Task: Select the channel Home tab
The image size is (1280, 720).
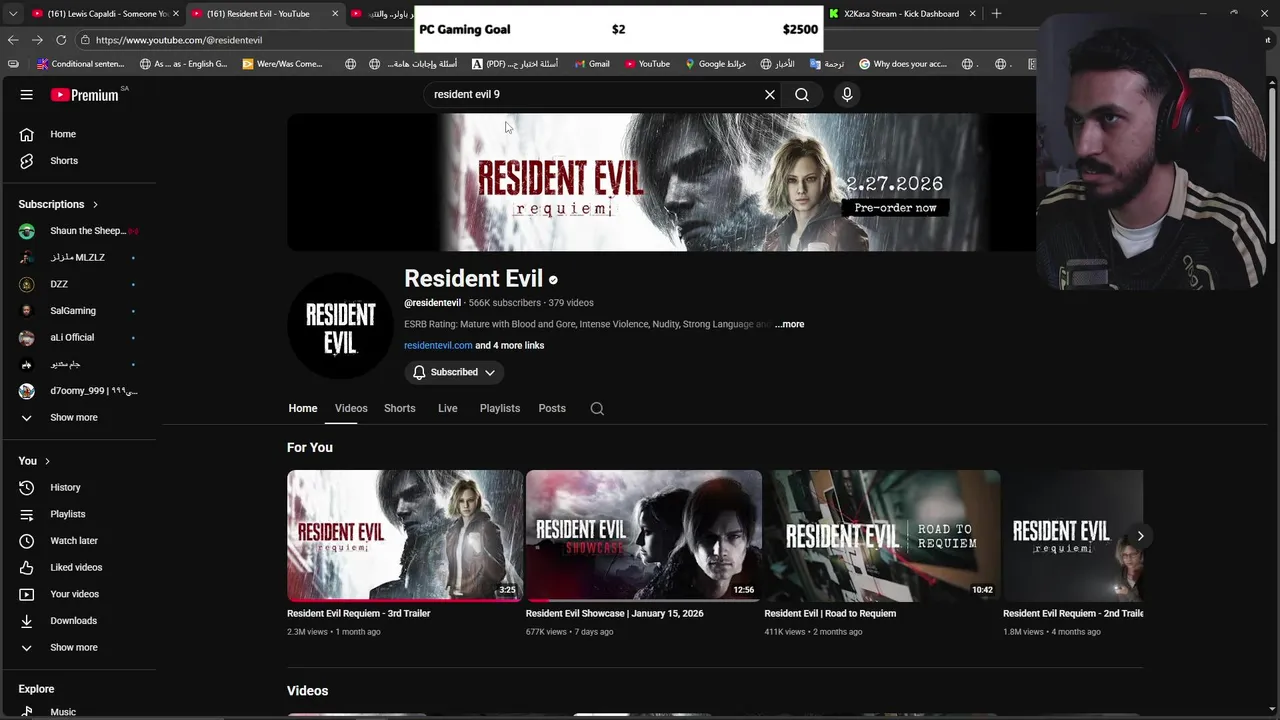Action: coord(303,408)
